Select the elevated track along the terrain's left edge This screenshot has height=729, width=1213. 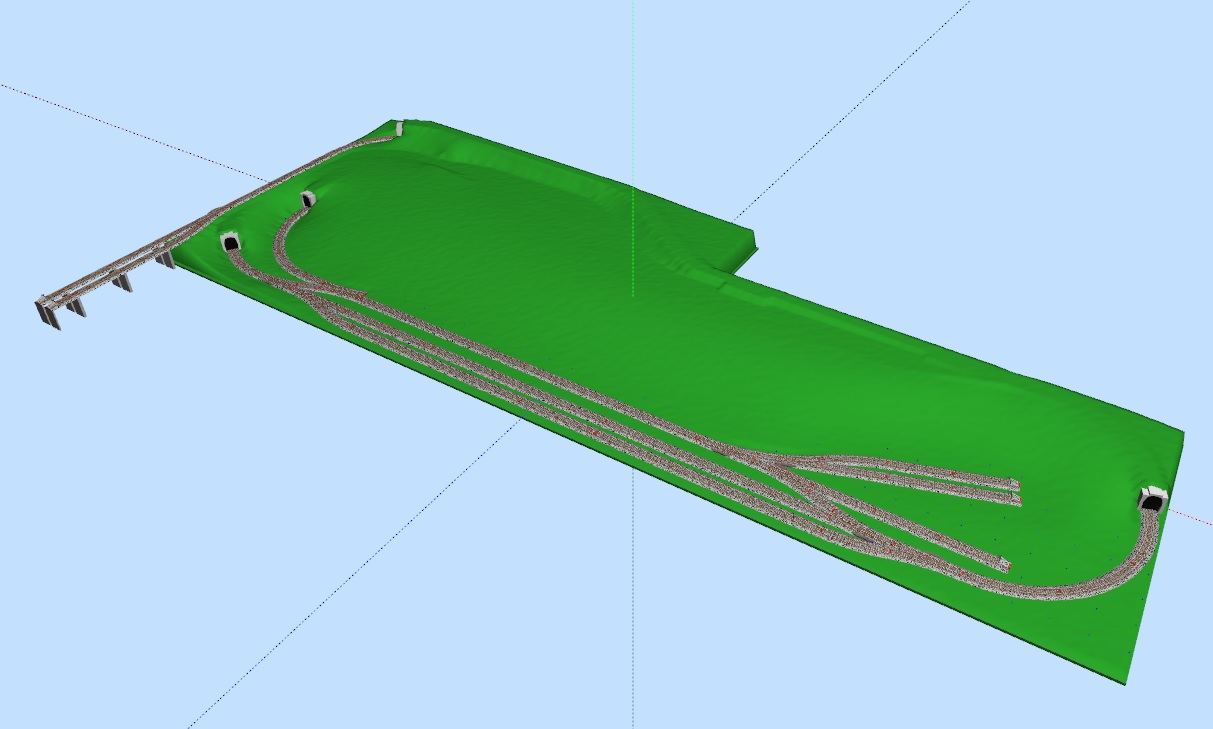click(300, 168)
